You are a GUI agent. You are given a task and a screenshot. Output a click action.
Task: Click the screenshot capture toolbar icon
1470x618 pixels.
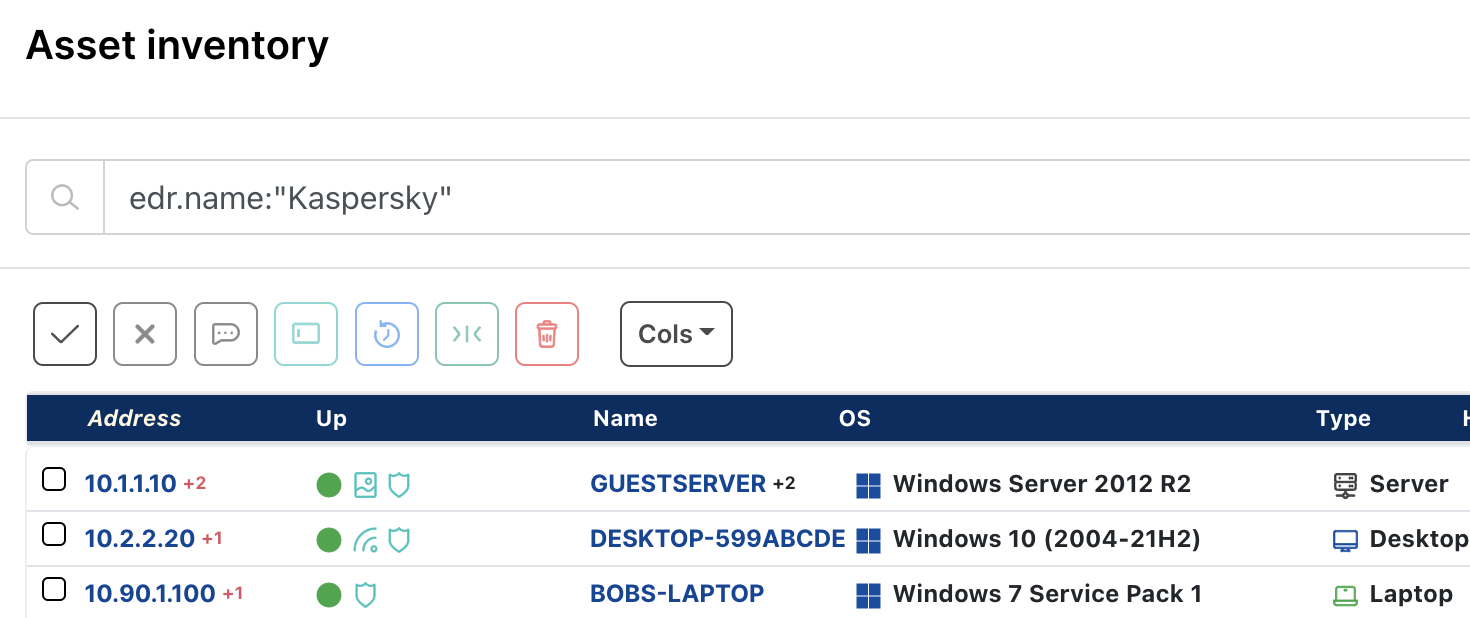tap(306, 334)
